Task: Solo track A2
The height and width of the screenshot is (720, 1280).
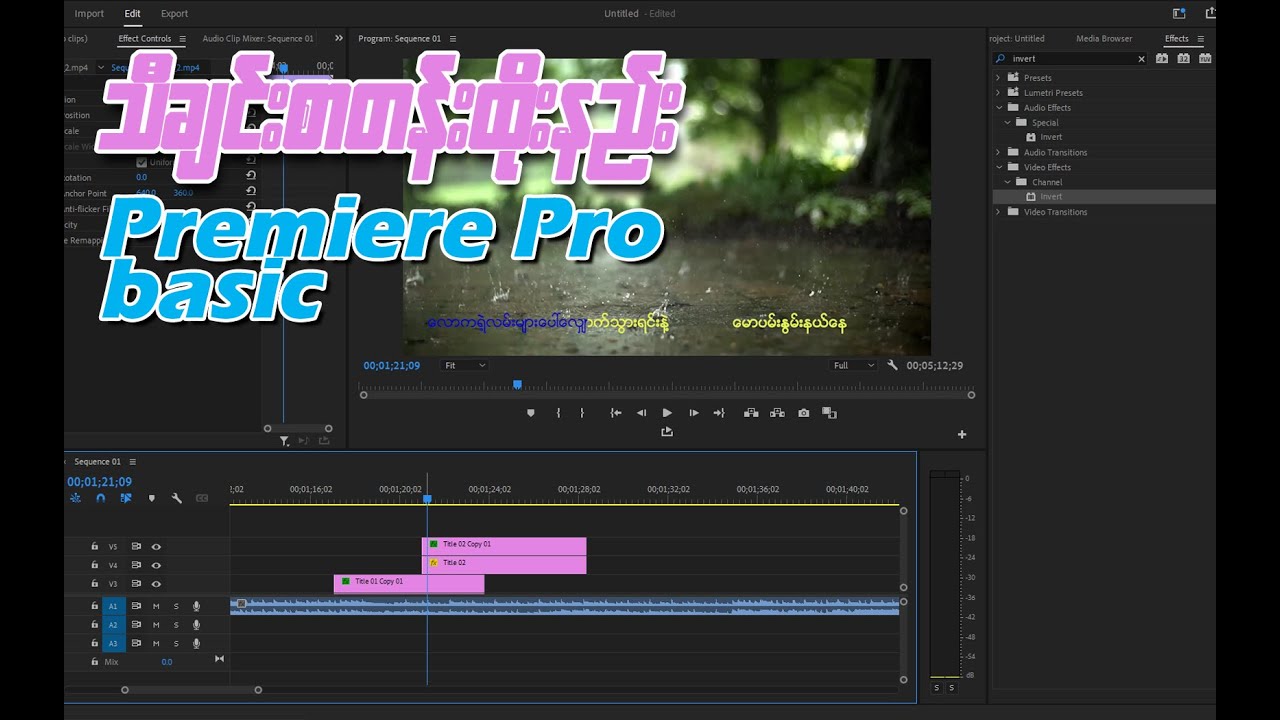Action: pyautogui.click(x=176, y=625)
